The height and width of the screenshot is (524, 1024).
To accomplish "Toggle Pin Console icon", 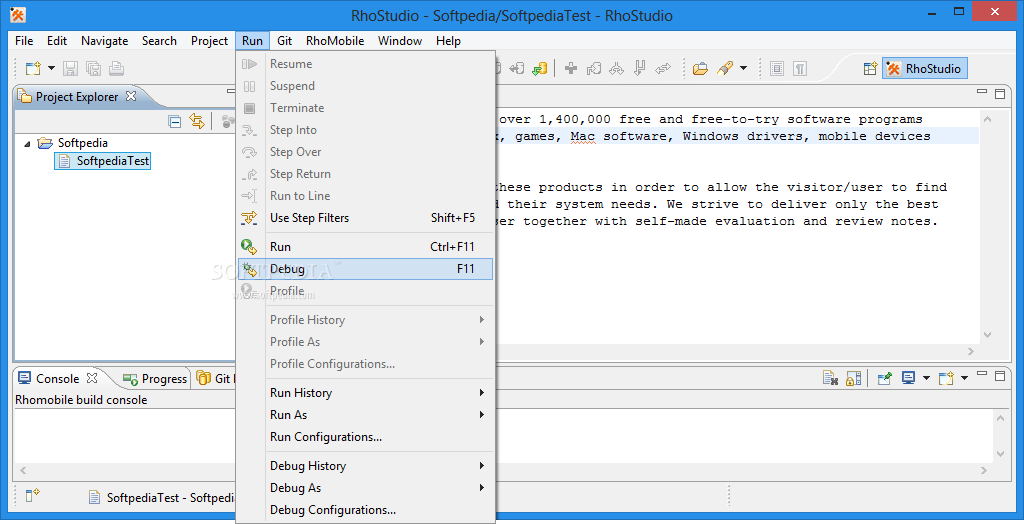I will [884, 378].
